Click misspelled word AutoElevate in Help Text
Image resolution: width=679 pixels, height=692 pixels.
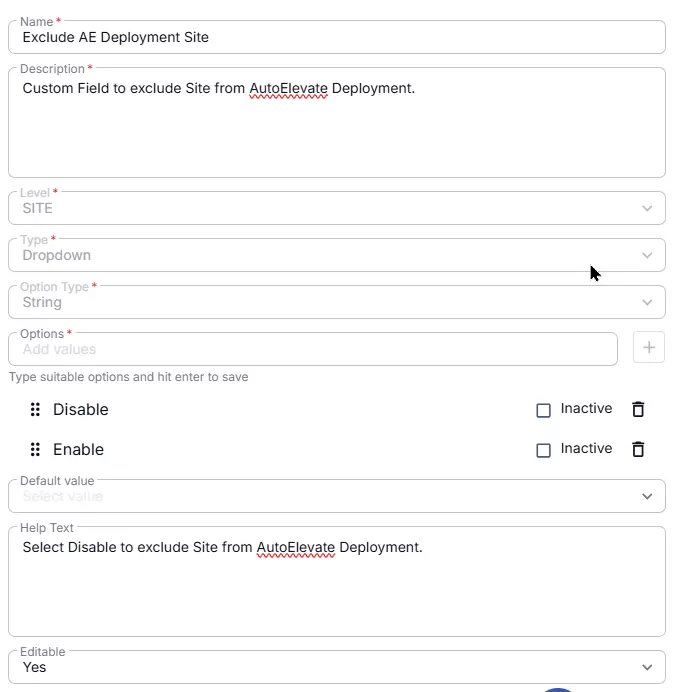pyautogui.click(x=296, y=547)
